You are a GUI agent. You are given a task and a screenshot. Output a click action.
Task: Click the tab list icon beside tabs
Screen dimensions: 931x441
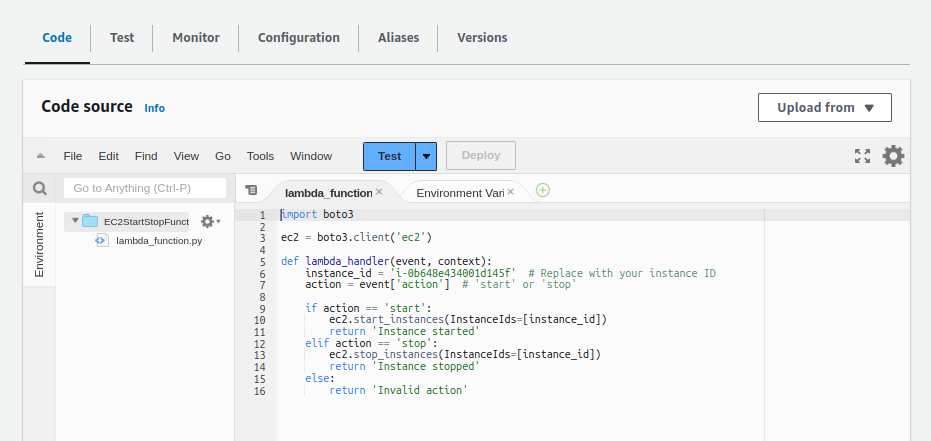coord(251,190)
